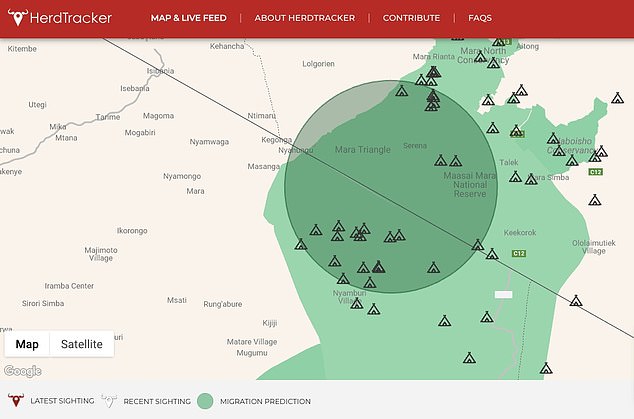634x419 pixels.
Task: Click the Isebania place label
Action: (135, 88)
